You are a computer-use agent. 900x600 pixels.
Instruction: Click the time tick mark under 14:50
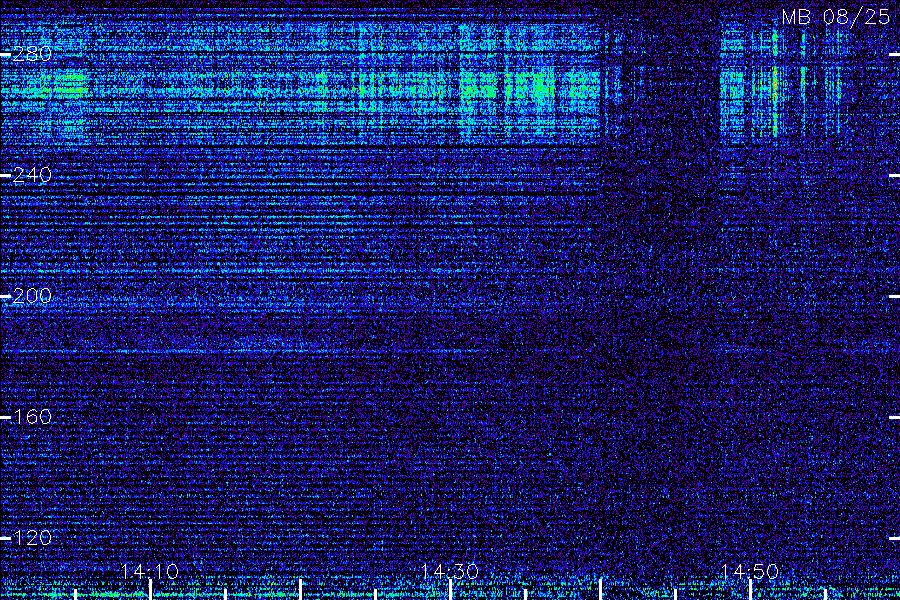pyautogui.click(x=750, y=590)
